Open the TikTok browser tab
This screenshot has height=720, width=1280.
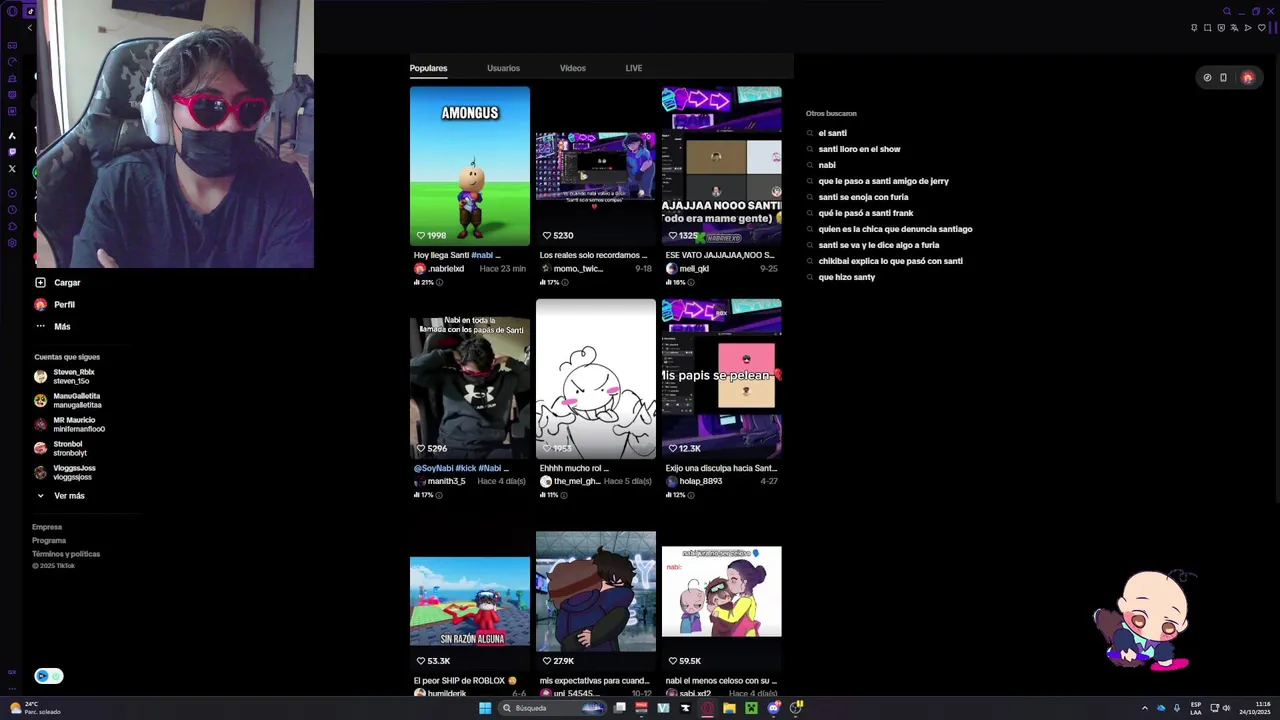pos(30,12)
